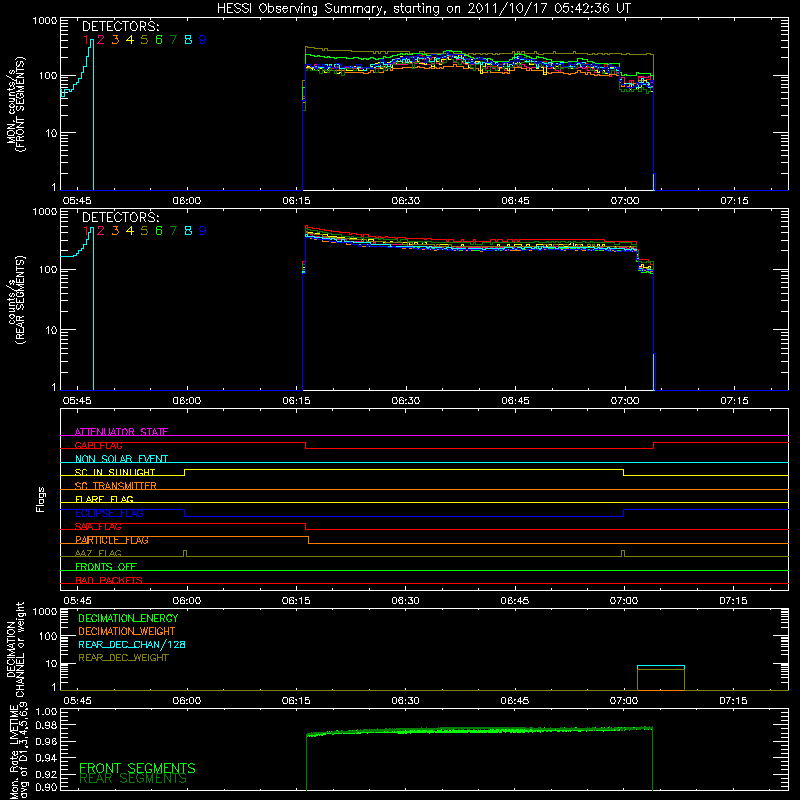The height and width of the screenshot is (800, 800).
Task: Click the 07:00 time label under decimation plot
Action: point(624,701)
